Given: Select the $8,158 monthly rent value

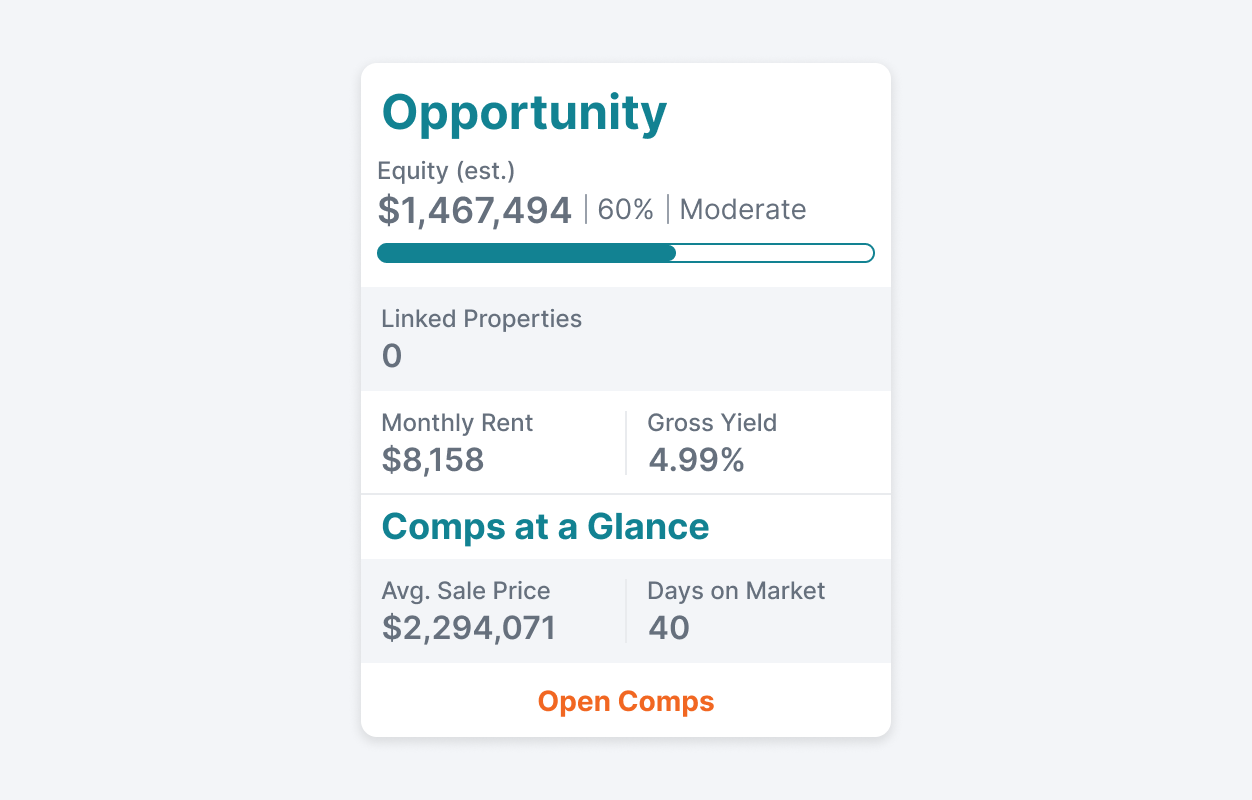Looking at the screenshot, I should [x=432, y=461].
